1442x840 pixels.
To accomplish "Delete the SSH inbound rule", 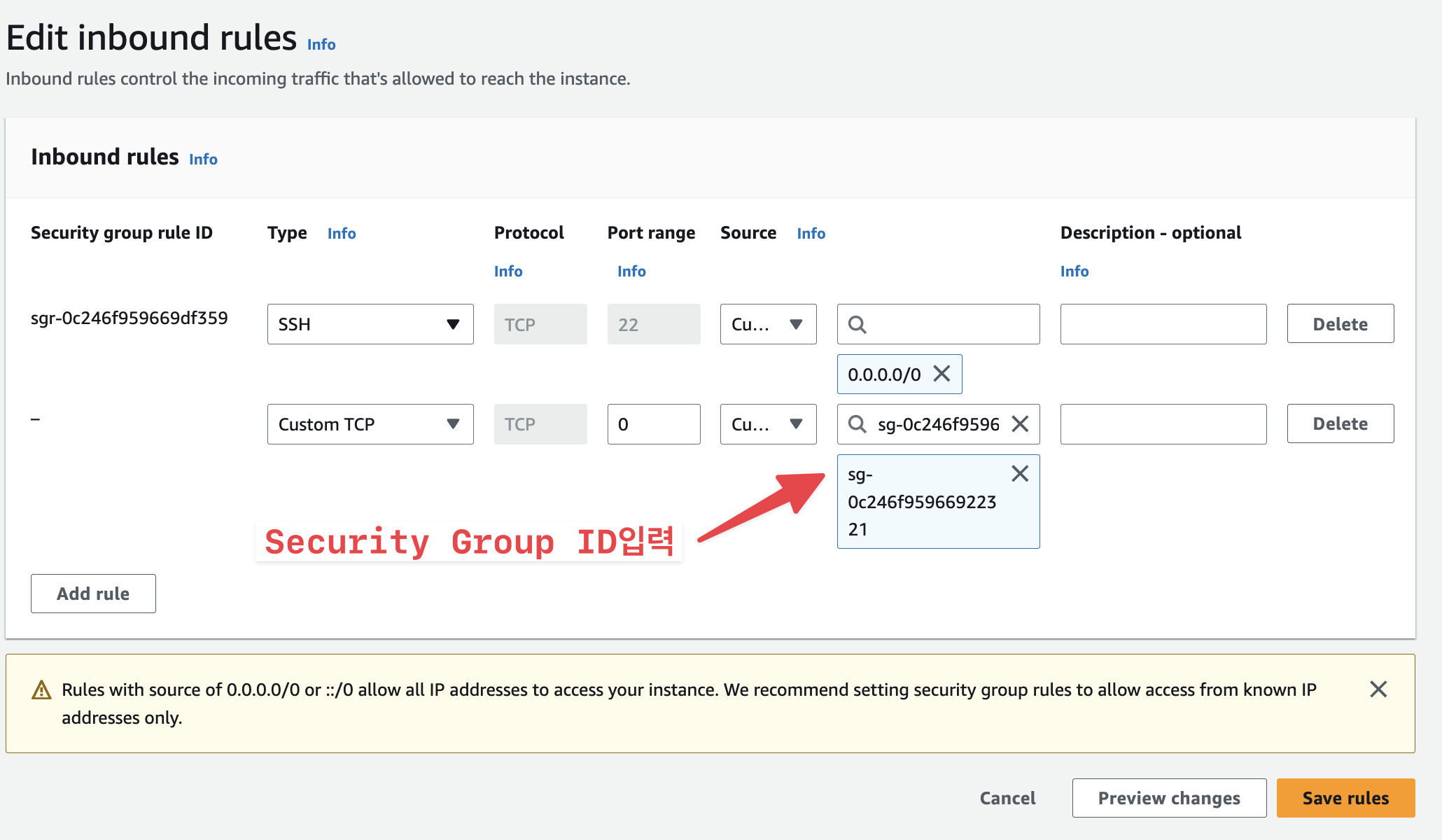I will click(x=1340, y=324).
